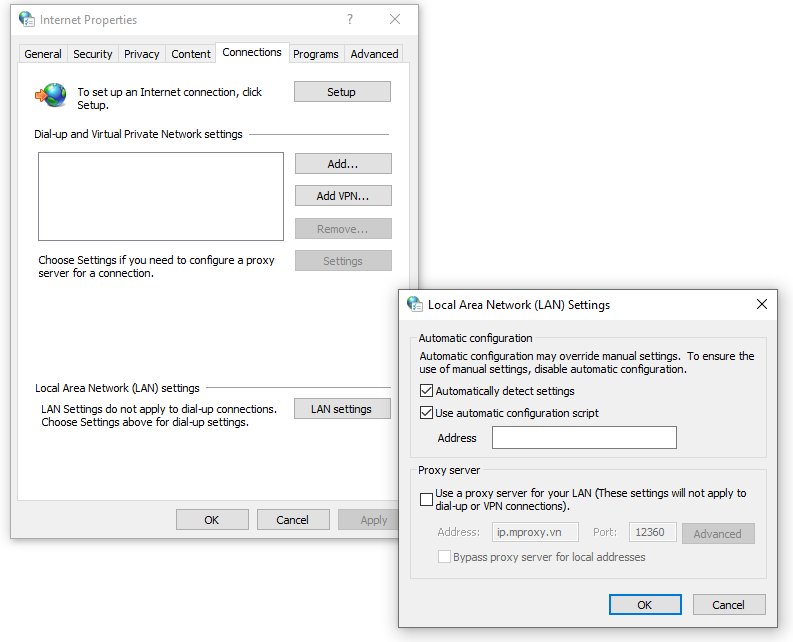The height and width of the screenshot is (642, 793).
Task: Click the globe icon beside the Setup text
Action: (x=51, y=95)
